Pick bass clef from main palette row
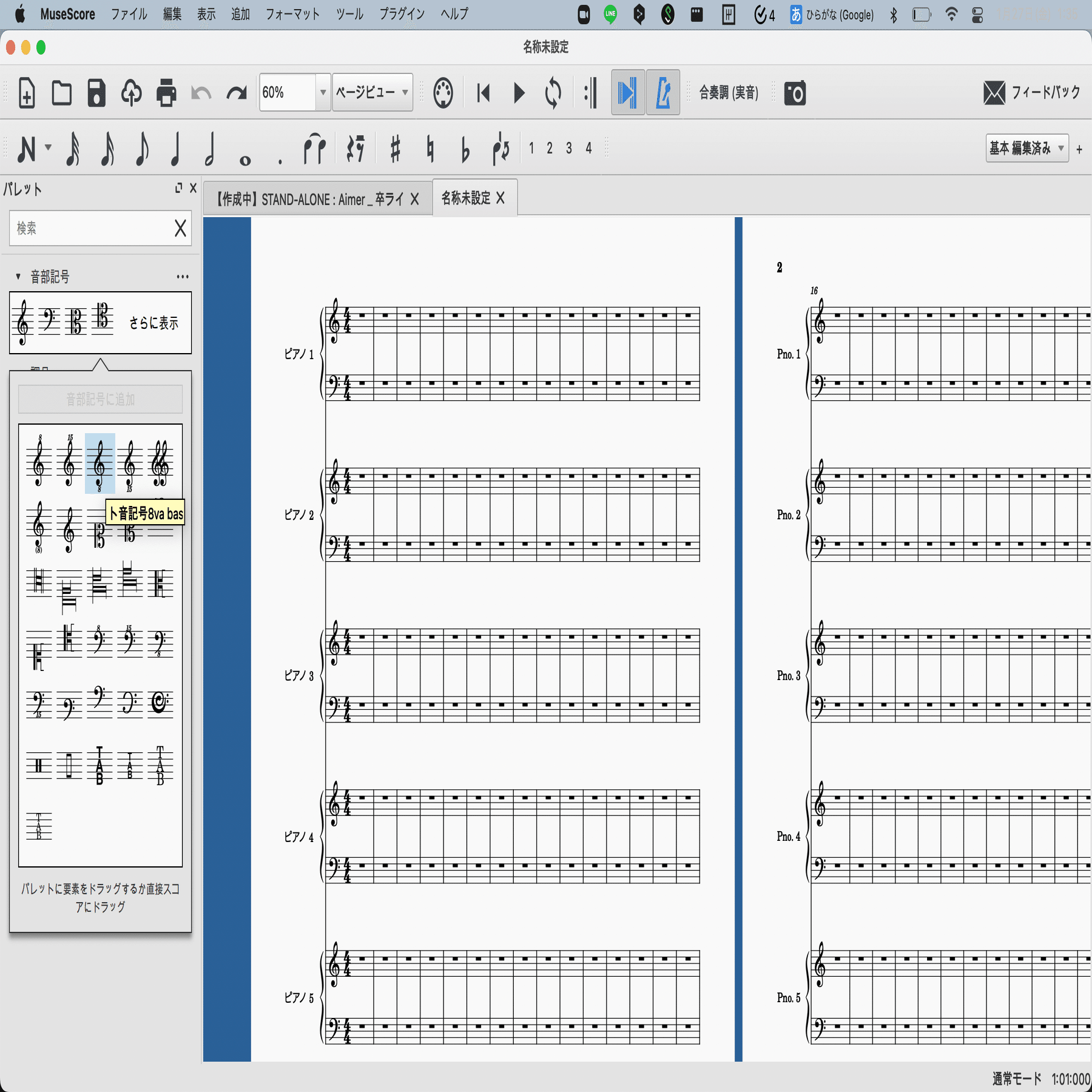Image resolution: width=1092 pixels, height=1092 pixels. tap(49, 321)
